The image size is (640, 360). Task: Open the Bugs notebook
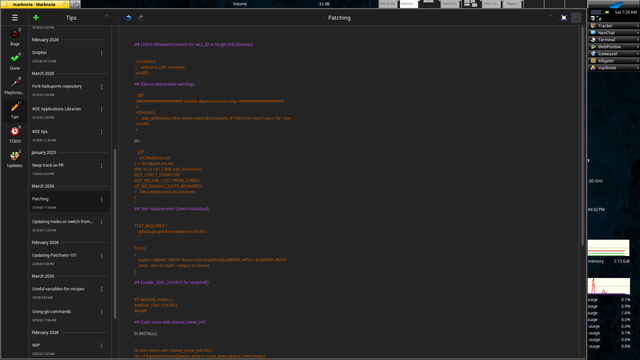(15, 37)
